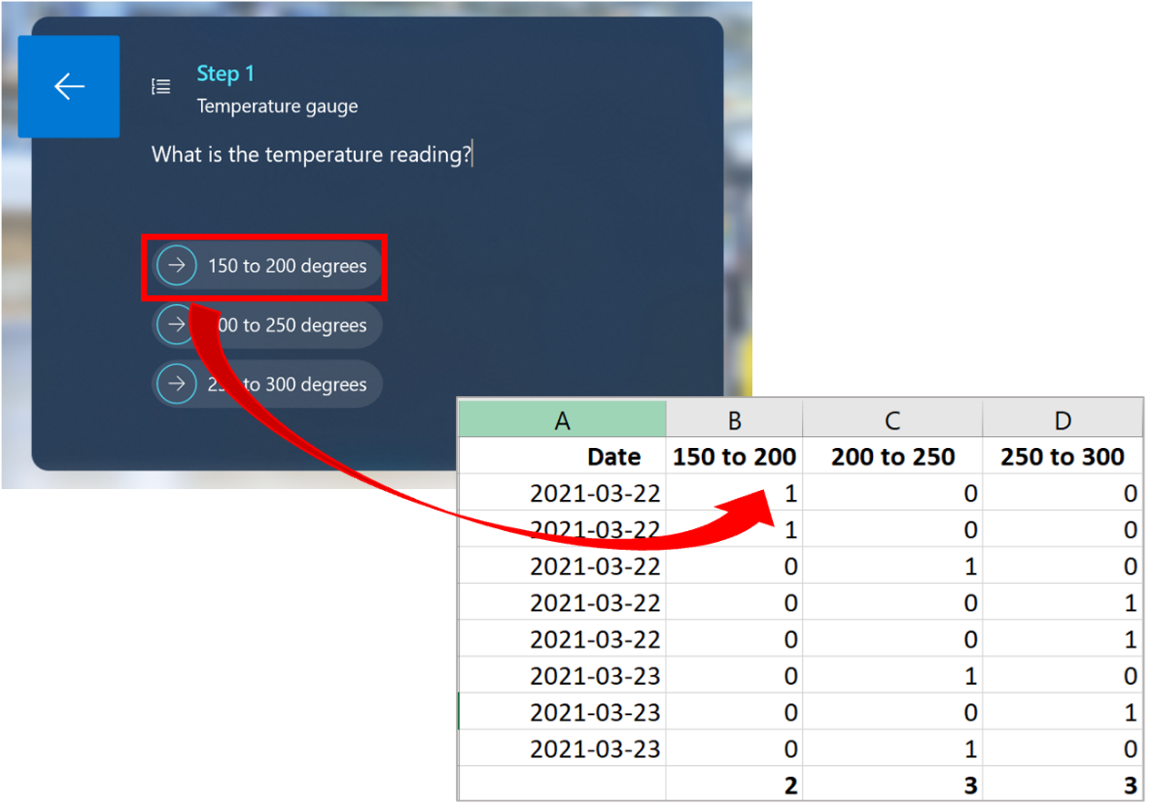Screen dimensions: 1152x808
Task: Click the arrow icon on '150 to 200 degrees'
Action: click(x=176, y=265)
